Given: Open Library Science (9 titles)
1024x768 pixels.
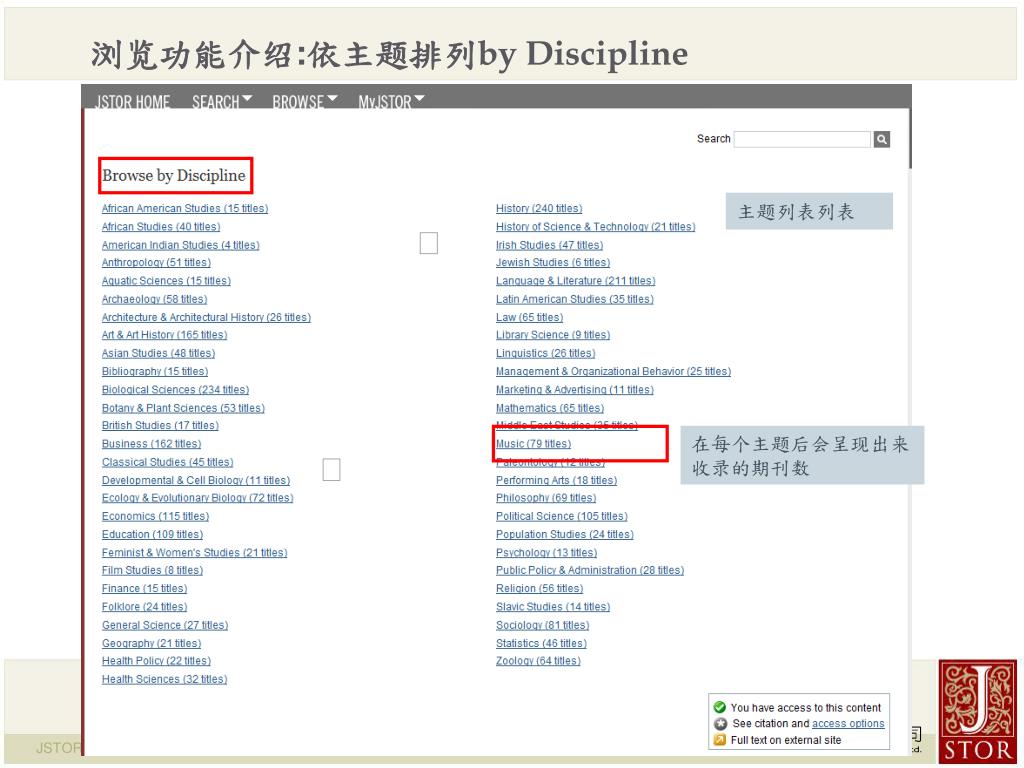Looking at the screenshot, I should pos(552,335).
